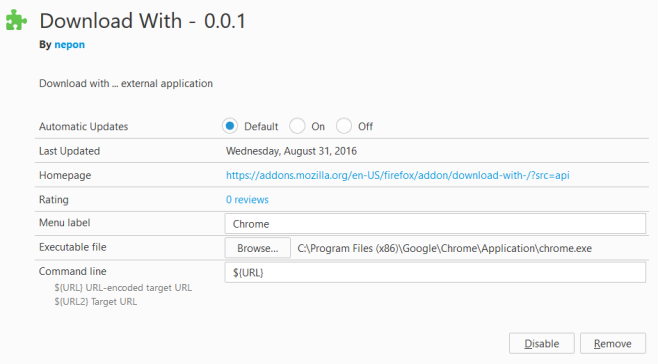
Task: Open the nepon author link
Action: [70, 45]
